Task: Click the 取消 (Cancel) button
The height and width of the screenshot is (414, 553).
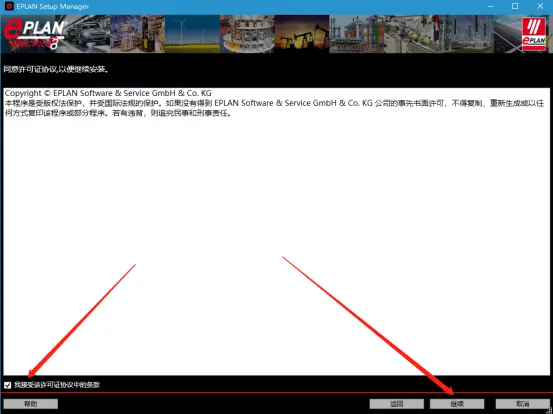Action: (x=522, y=404)
